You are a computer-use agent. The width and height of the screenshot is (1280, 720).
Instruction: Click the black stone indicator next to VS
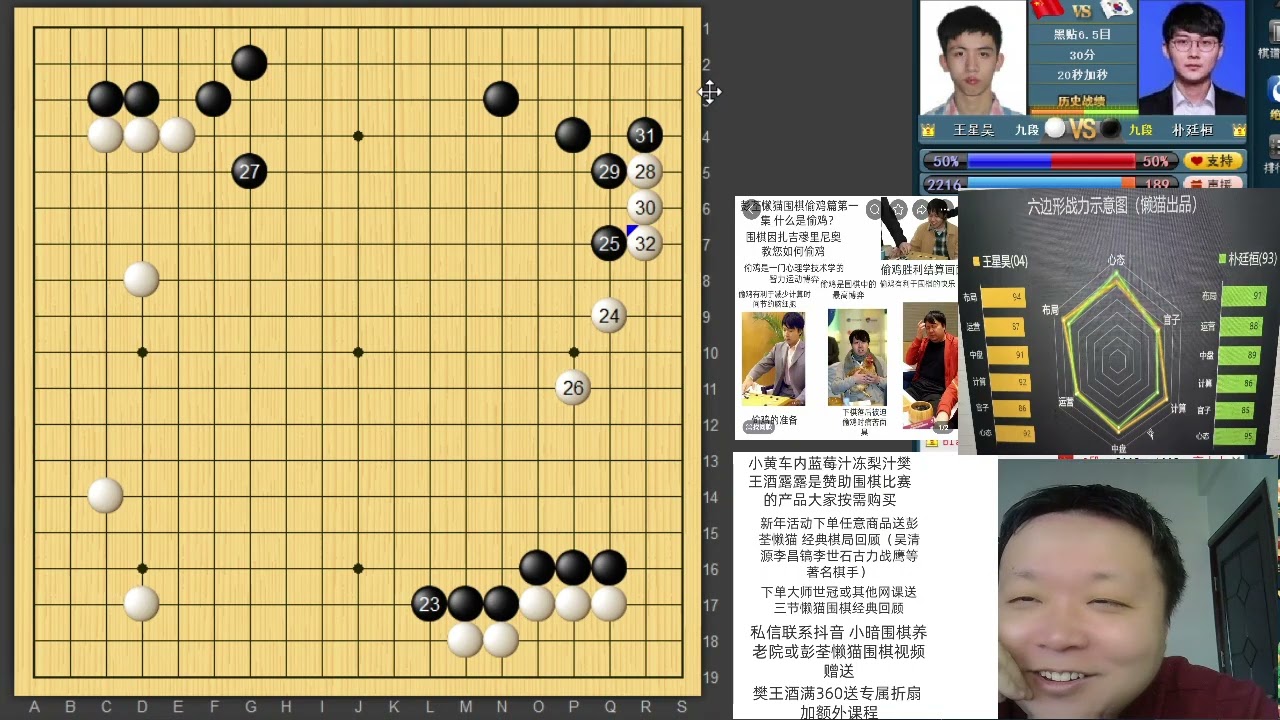click(1110, 128)
